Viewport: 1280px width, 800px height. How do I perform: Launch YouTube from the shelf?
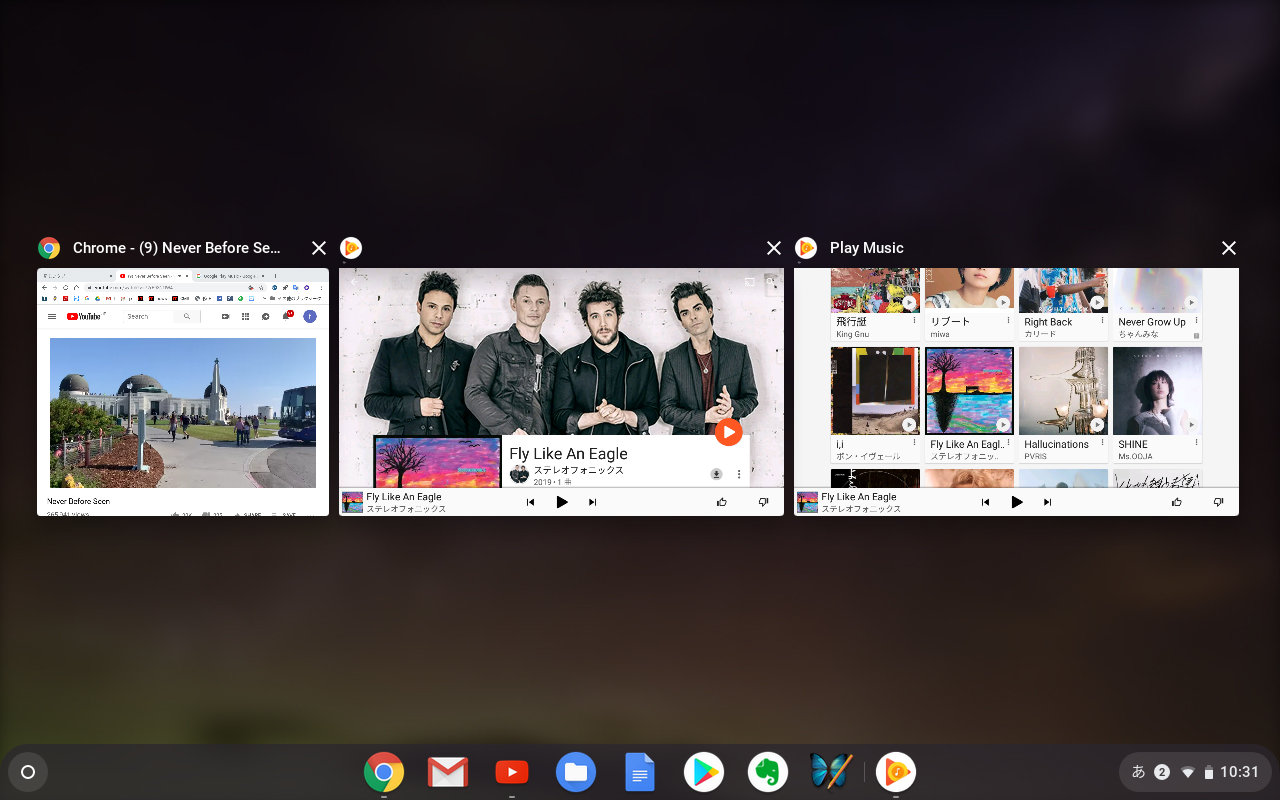coord(511,771)
